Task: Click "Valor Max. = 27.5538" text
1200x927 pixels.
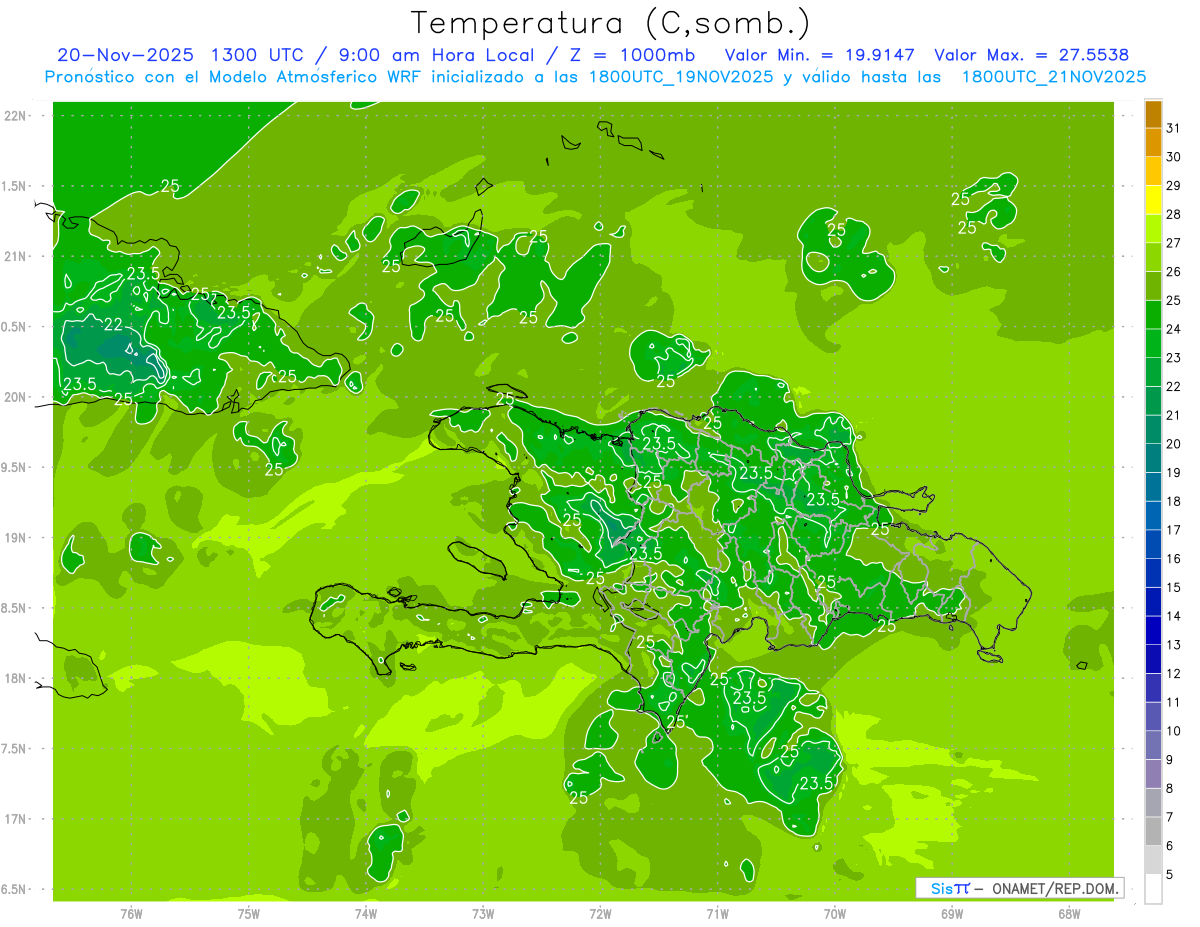Action: click(x=1031, y=55)
